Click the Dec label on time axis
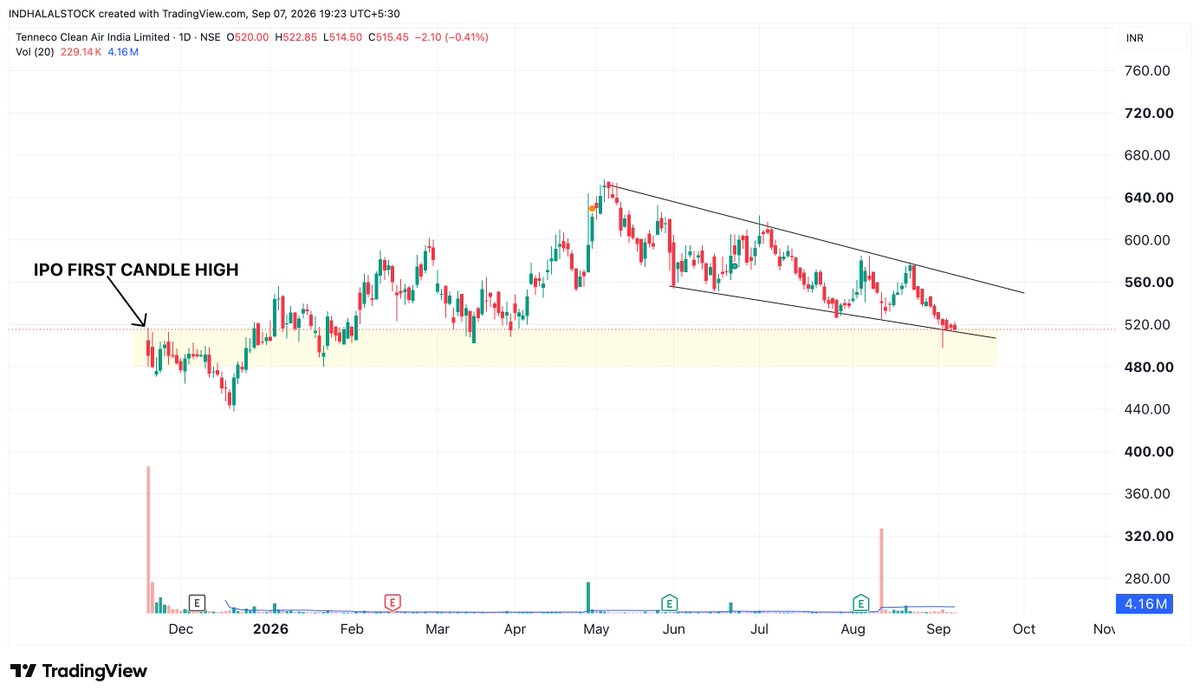Image resolution: width=1200 pixels, height=697 pixels. (x=180, y=630)
